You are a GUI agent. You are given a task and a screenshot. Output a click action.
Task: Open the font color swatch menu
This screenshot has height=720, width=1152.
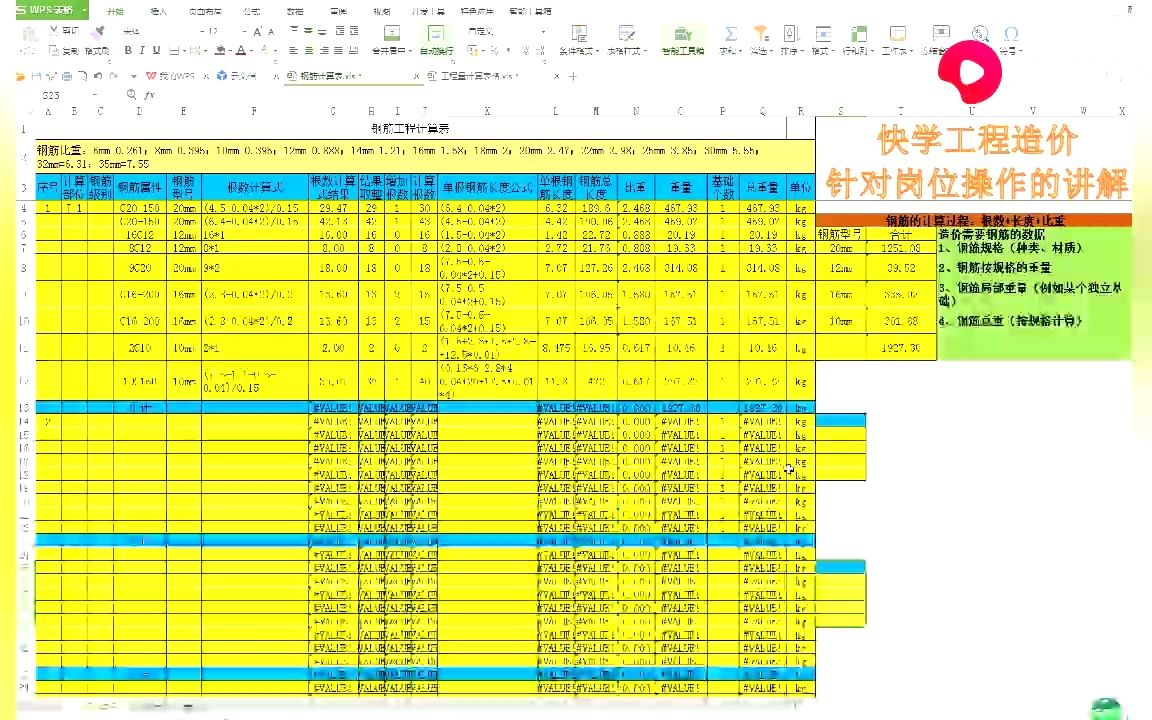240,50
